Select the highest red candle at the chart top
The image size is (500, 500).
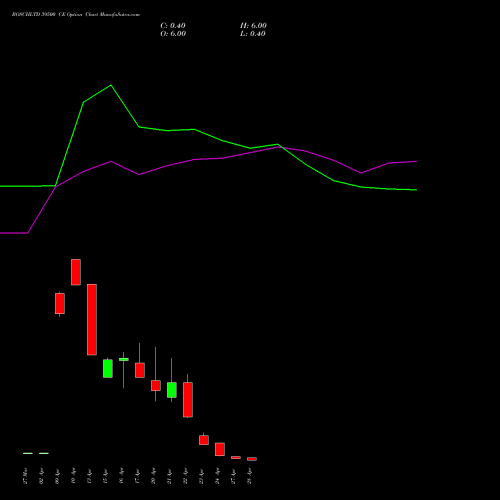click(76, 272)
